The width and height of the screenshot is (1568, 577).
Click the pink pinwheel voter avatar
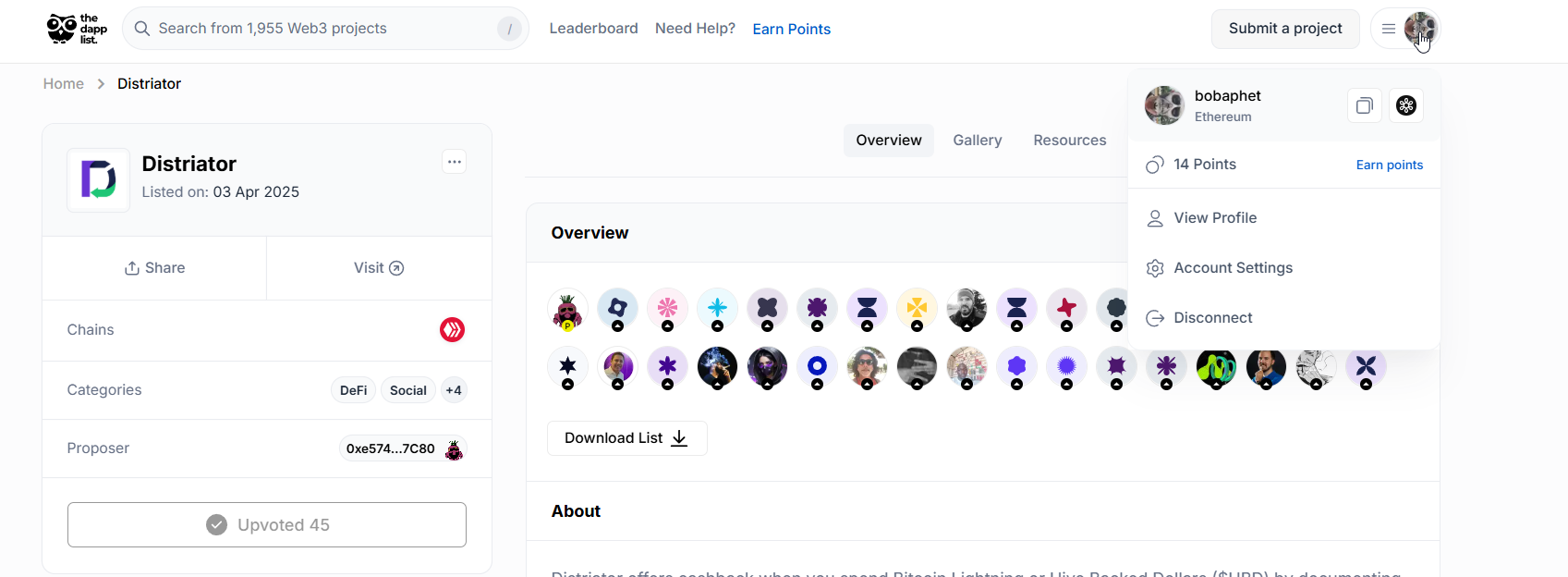(x=667, y=308)
